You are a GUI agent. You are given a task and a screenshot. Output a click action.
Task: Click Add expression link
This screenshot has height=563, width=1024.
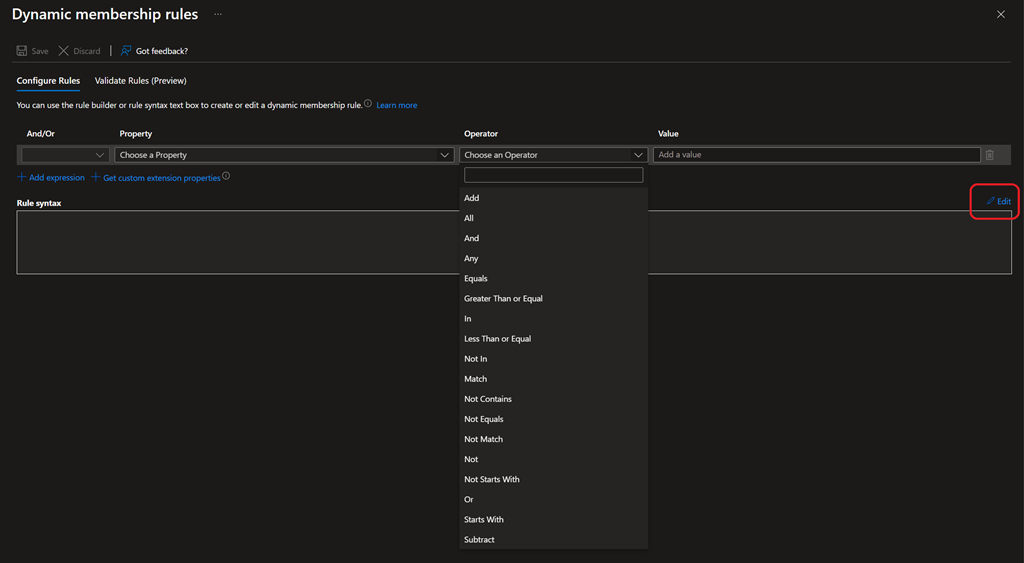56,177
